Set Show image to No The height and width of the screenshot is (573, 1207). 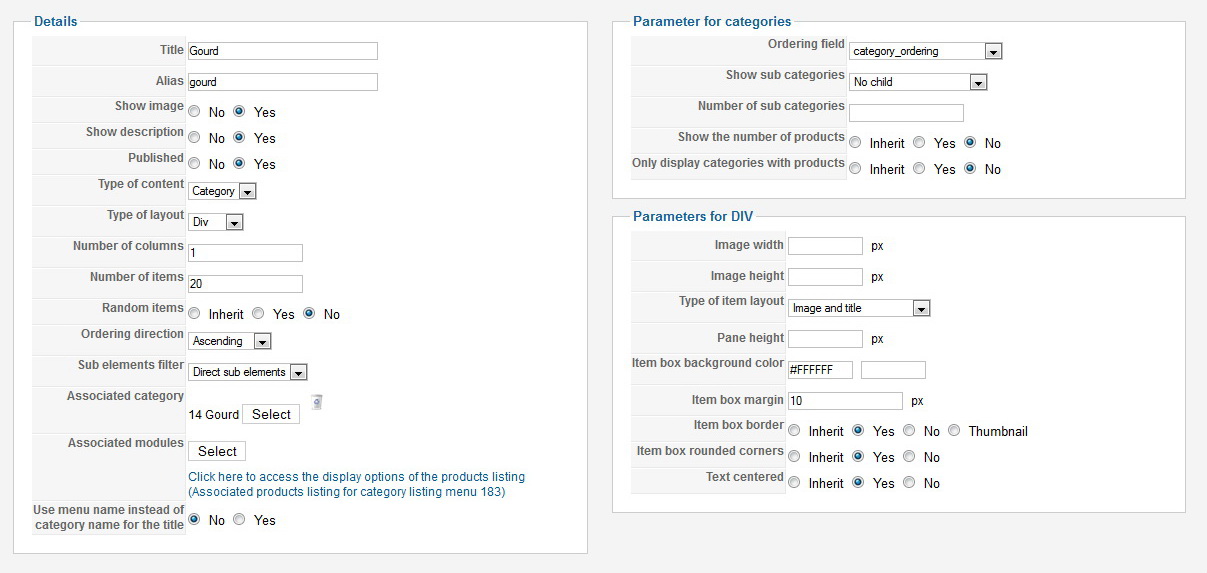coord(194,112)
